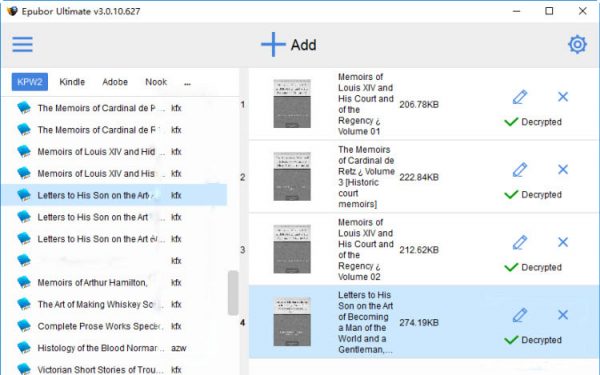Click the cover thumbnail of Louis XIV Volume 01
Image resolution: width=600 pixels, height=375 pixels.
pyautogui.click(x=292, y=104)
